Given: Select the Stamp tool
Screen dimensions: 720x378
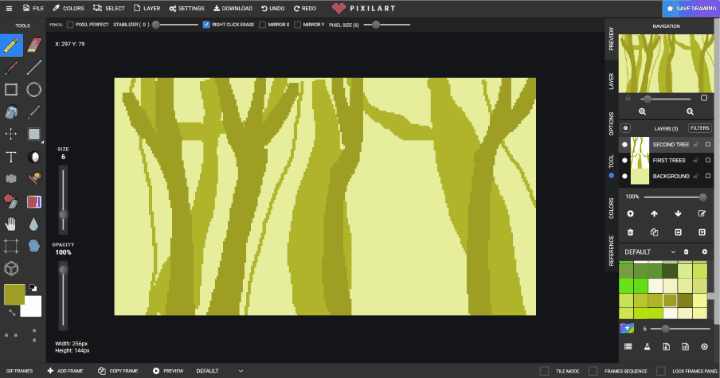Looking at the screenshot, I should click(x=34, y=179).
